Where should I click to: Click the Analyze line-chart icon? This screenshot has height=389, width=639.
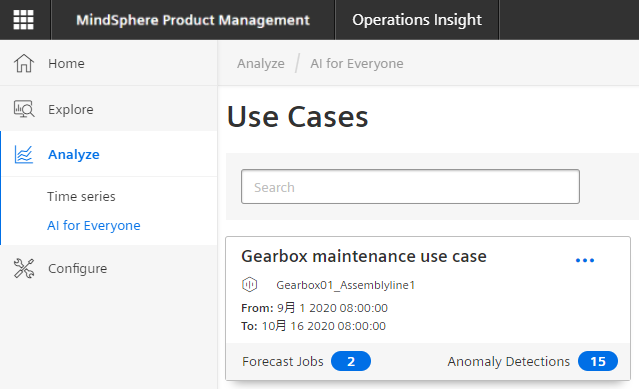coord(24,154)
